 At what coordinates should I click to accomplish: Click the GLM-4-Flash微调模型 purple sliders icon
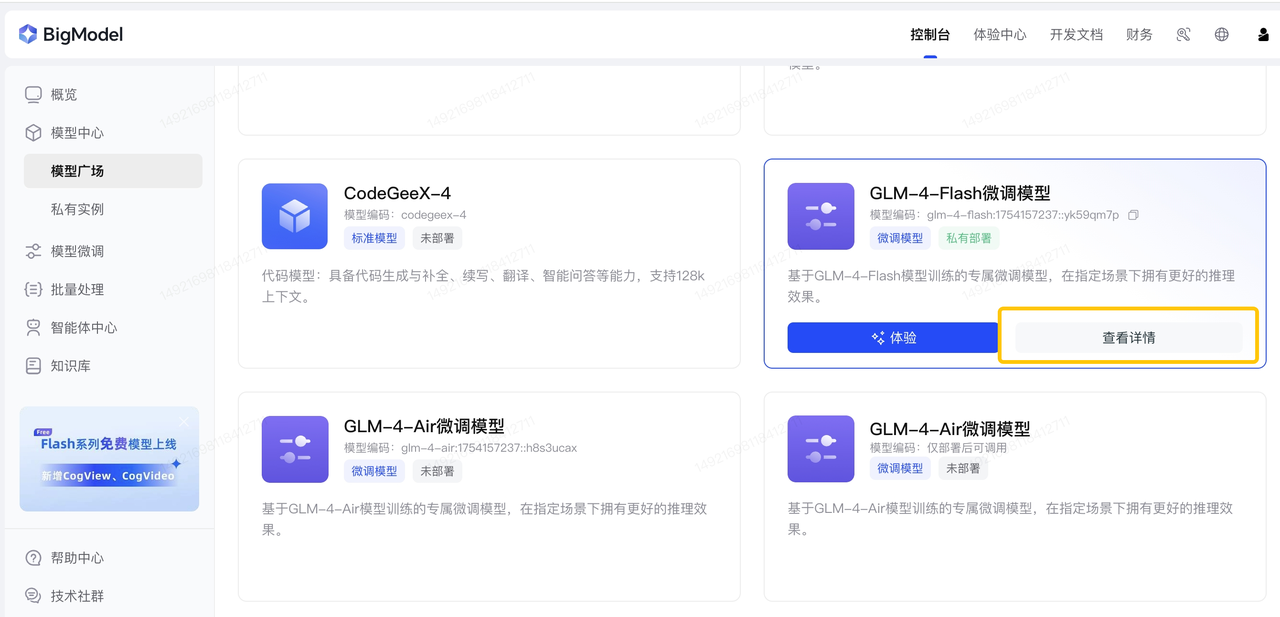821,216
